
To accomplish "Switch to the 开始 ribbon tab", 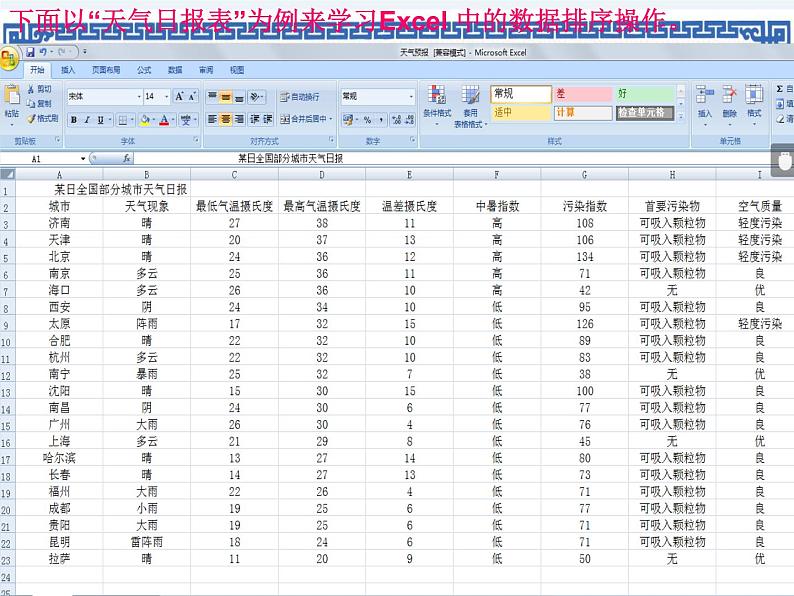I will coord(37,70).
